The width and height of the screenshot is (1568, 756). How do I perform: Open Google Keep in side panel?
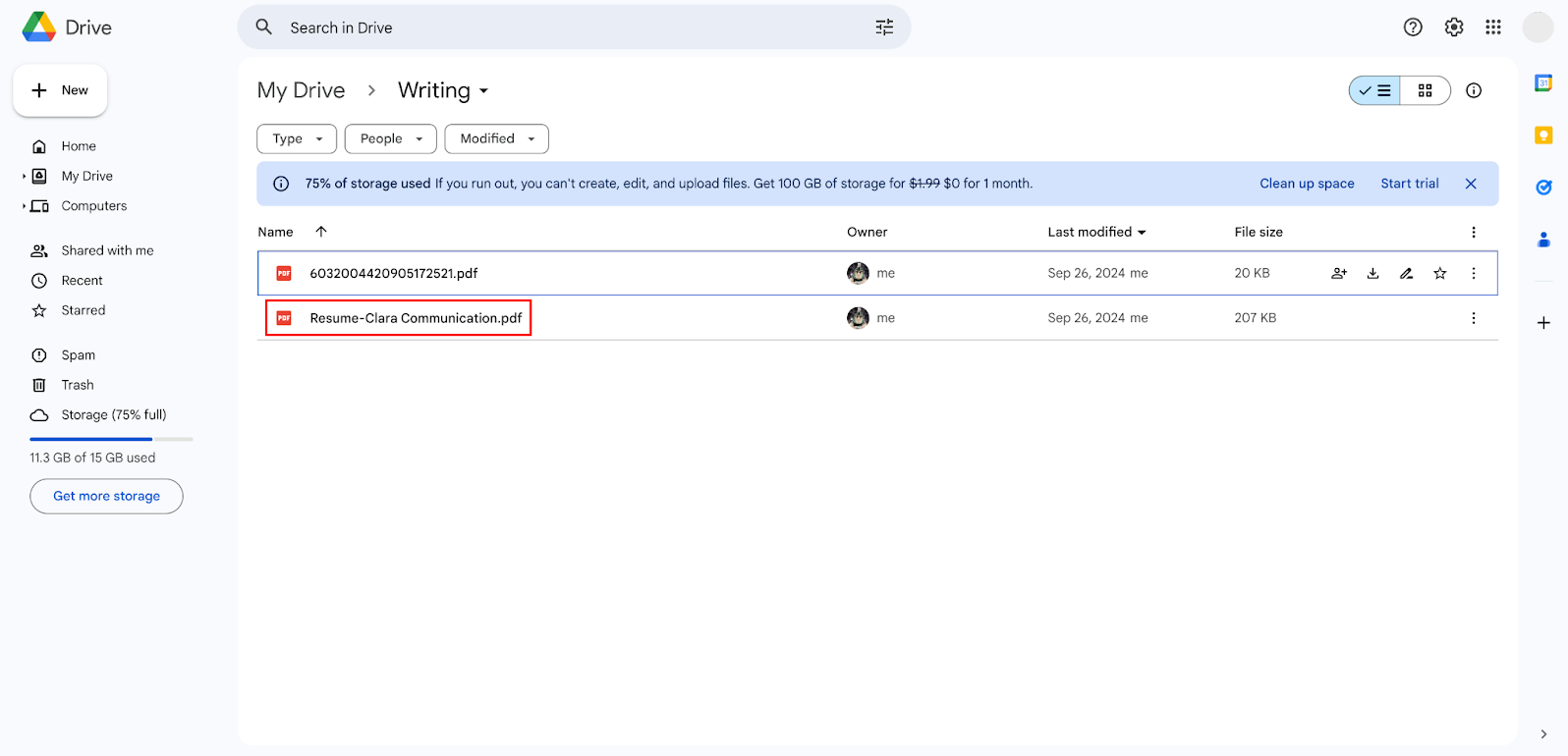coord(1543,135)
